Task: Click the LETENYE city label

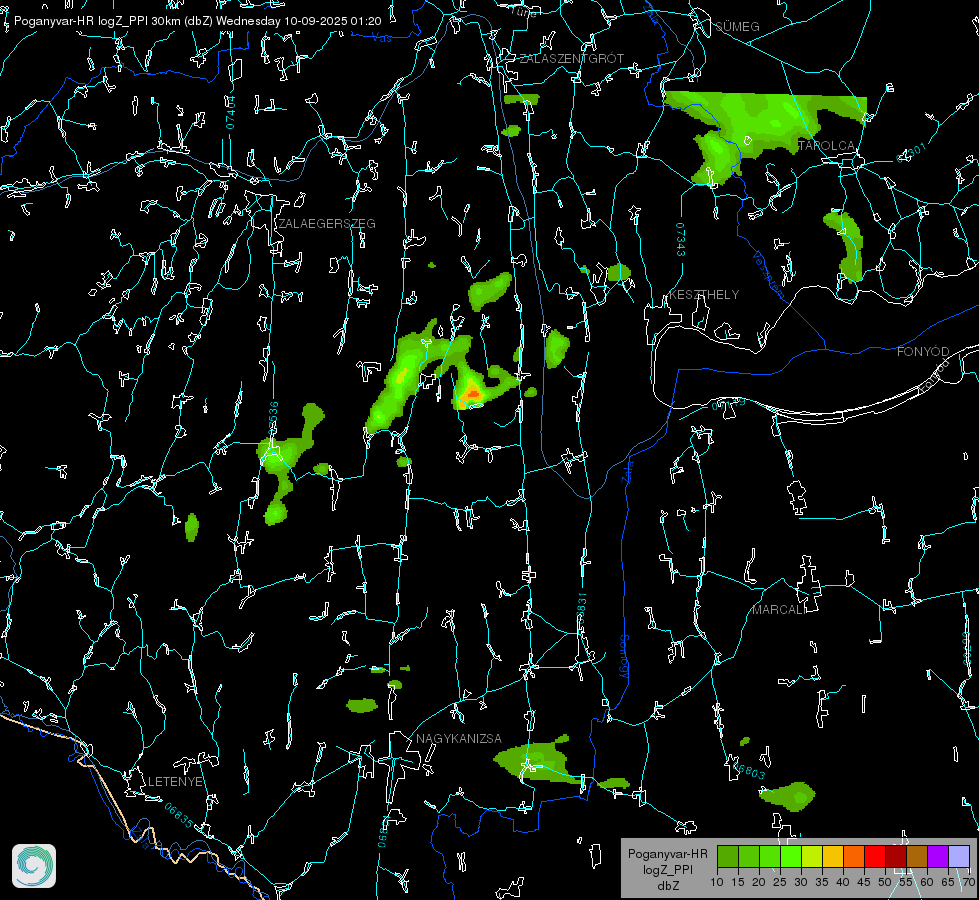Action: coord(175,782)
